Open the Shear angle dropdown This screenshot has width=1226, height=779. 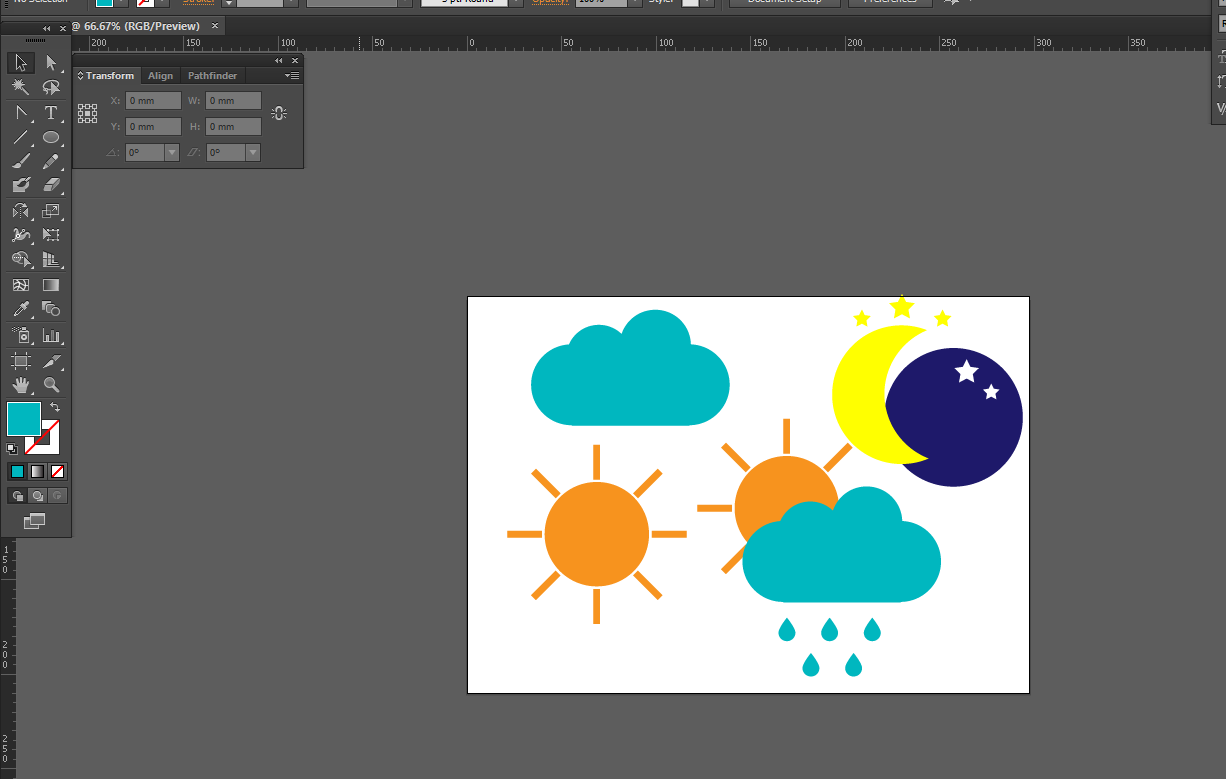click(253, 153)
